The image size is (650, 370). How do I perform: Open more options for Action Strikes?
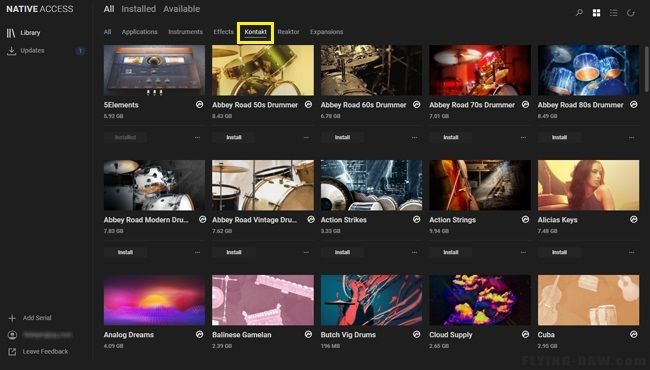(415, 252)
